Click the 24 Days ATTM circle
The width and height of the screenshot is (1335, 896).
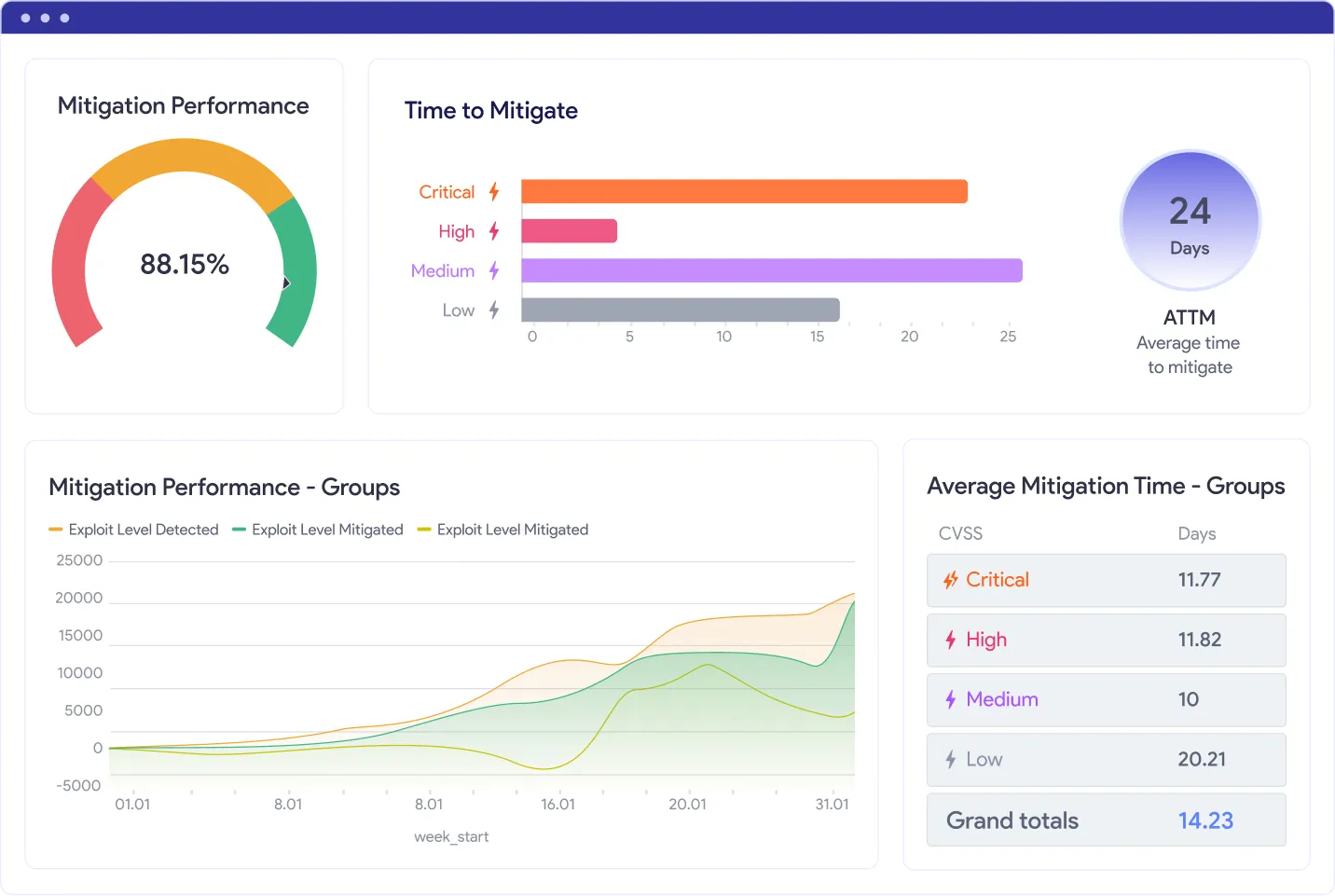[1190, 221]
